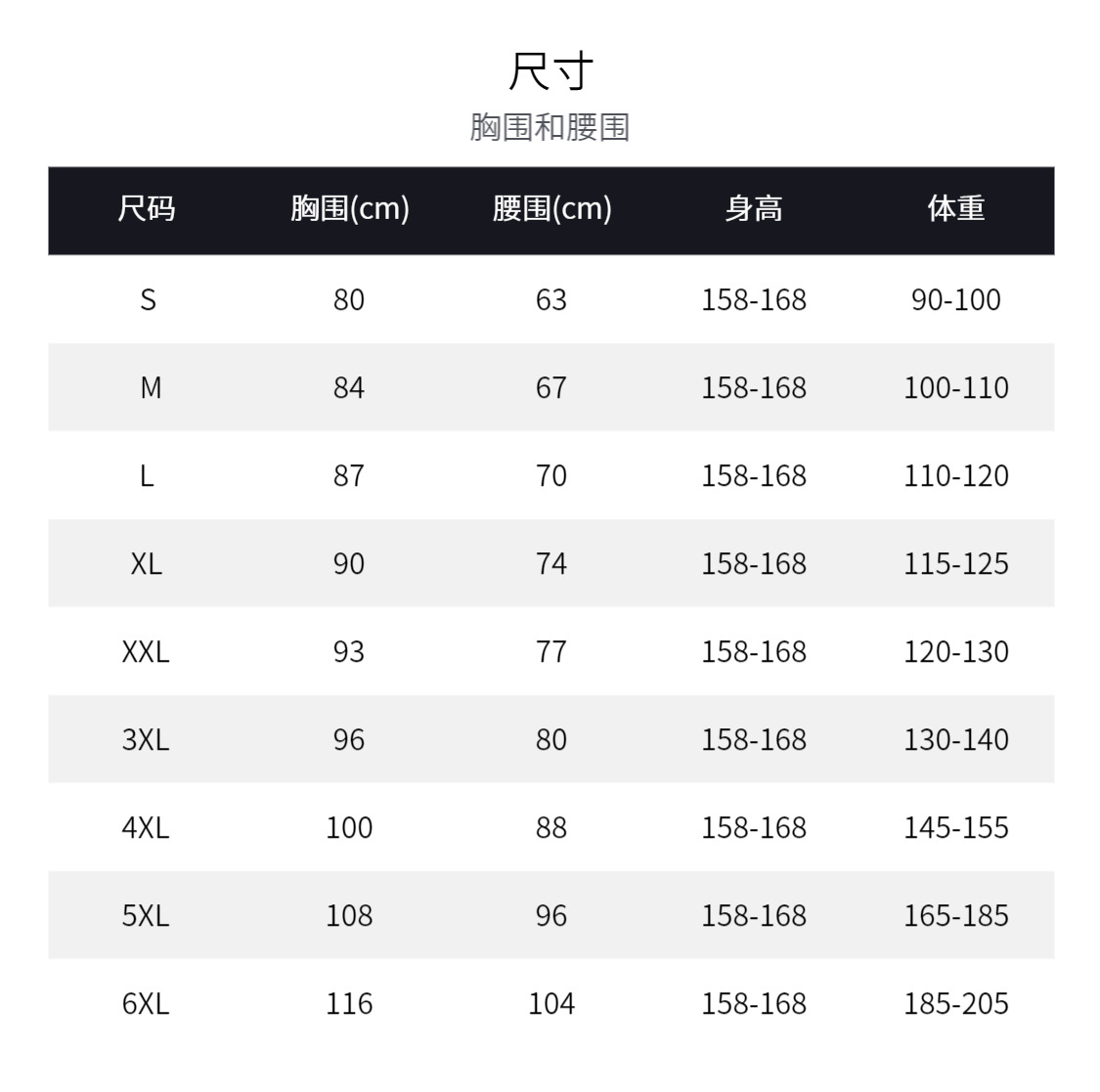This screenshot has height=1092, width=1100.
Task: Click the 胸围(cm) column header
Action: [x=349, y=209]
